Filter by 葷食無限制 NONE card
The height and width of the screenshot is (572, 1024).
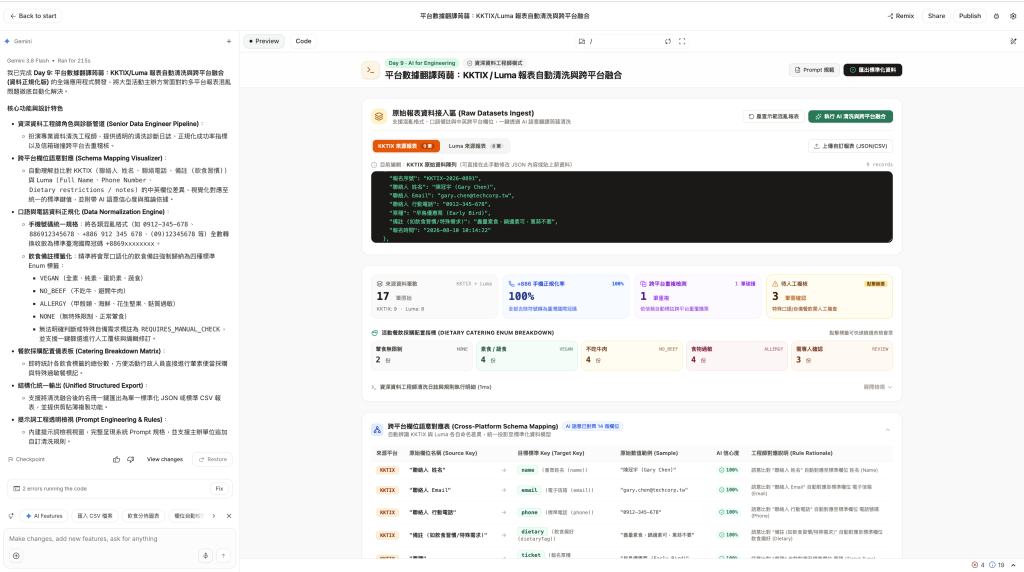[x=422, y=356]
